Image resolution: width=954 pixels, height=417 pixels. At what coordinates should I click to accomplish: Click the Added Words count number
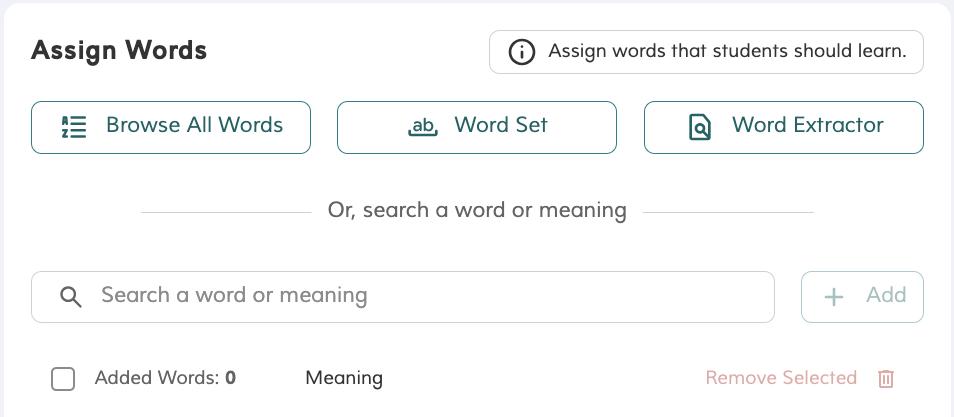[231, 378]
